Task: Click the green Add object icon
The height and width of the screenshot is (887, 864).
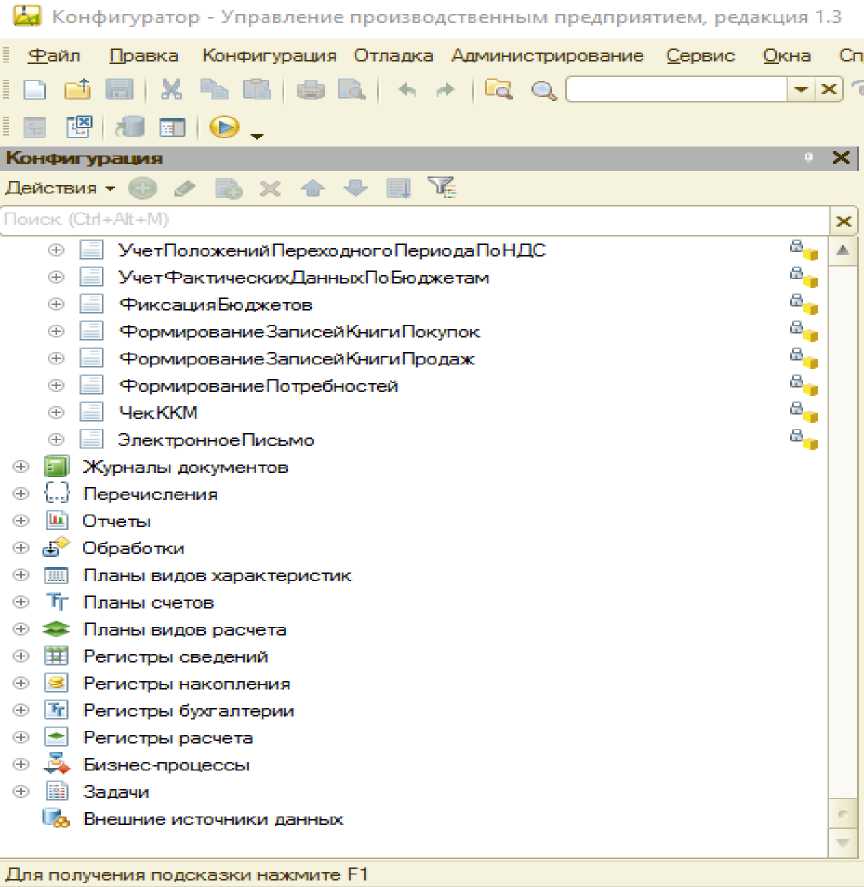Action: point(143,188)
